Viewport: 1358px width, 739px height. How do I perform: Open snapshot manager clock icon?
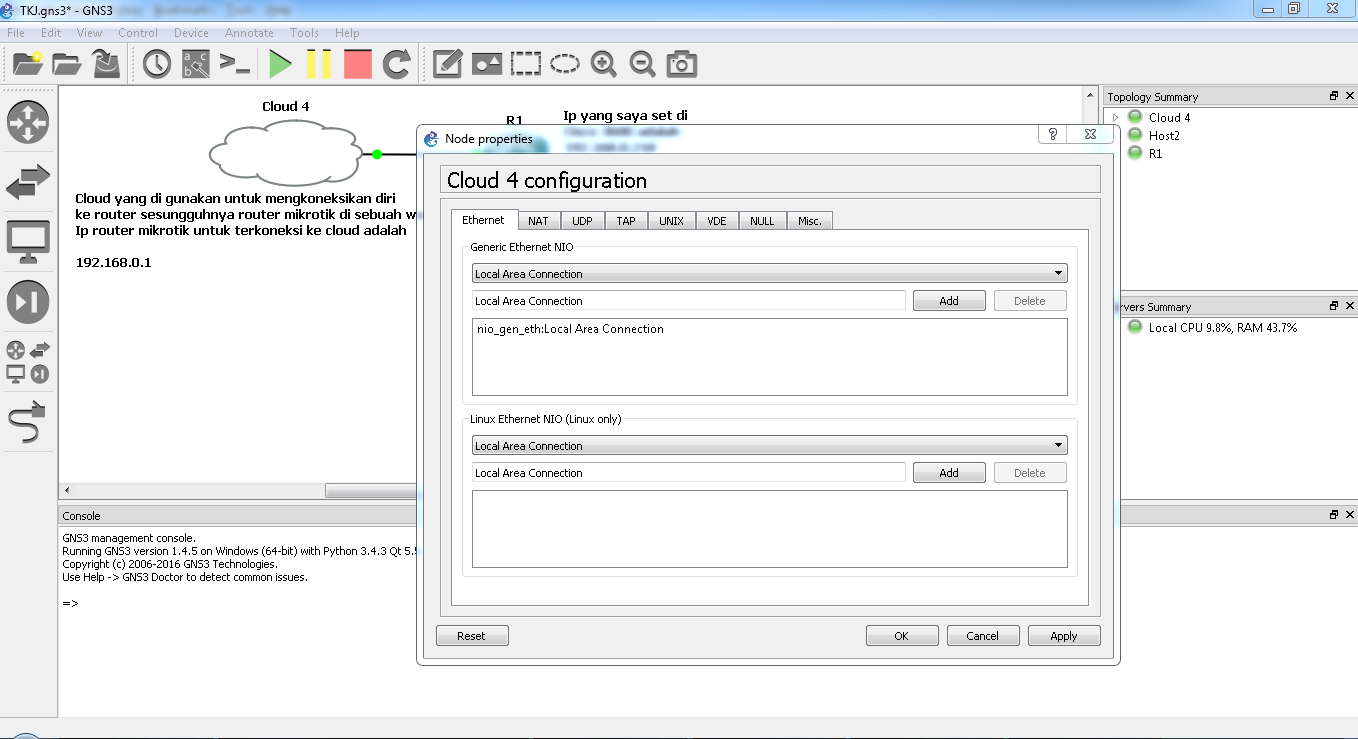pos(157,64)
